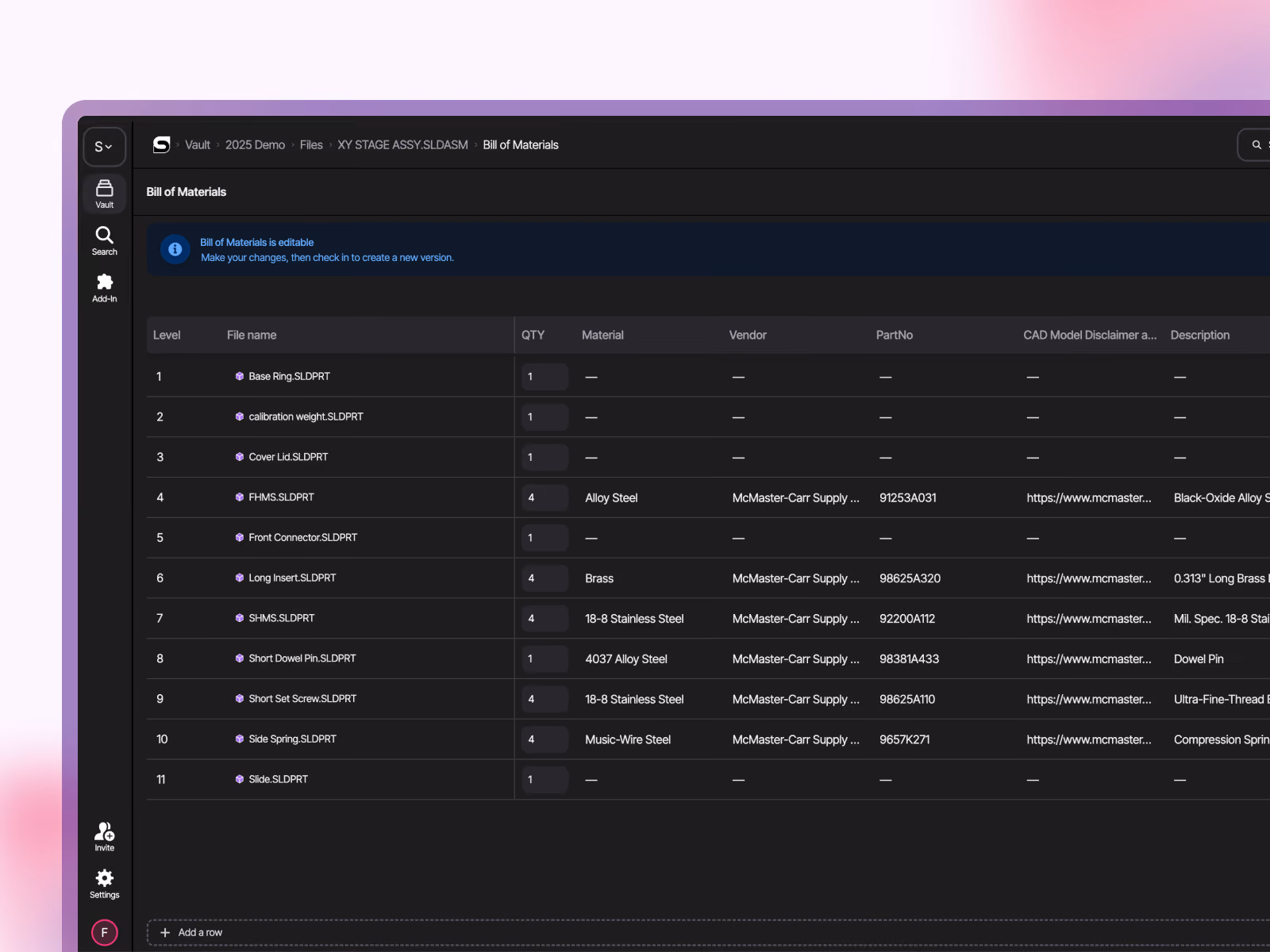The image size is (1270, 952).
Task: Click the Description column header
Action: (x=1200, y=336)
